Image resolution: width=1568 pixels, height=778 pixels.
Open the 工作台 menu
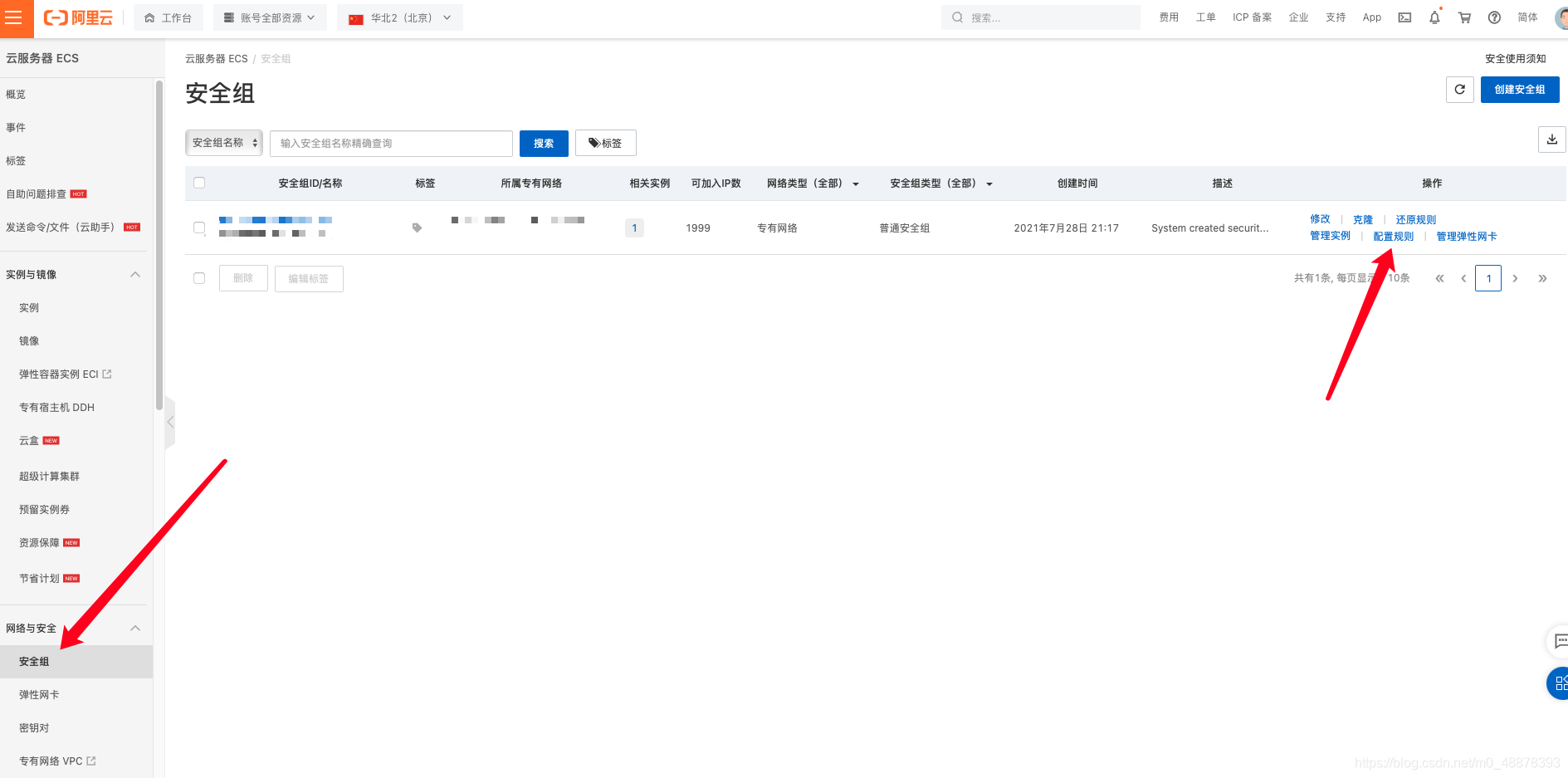pos(168,17)
